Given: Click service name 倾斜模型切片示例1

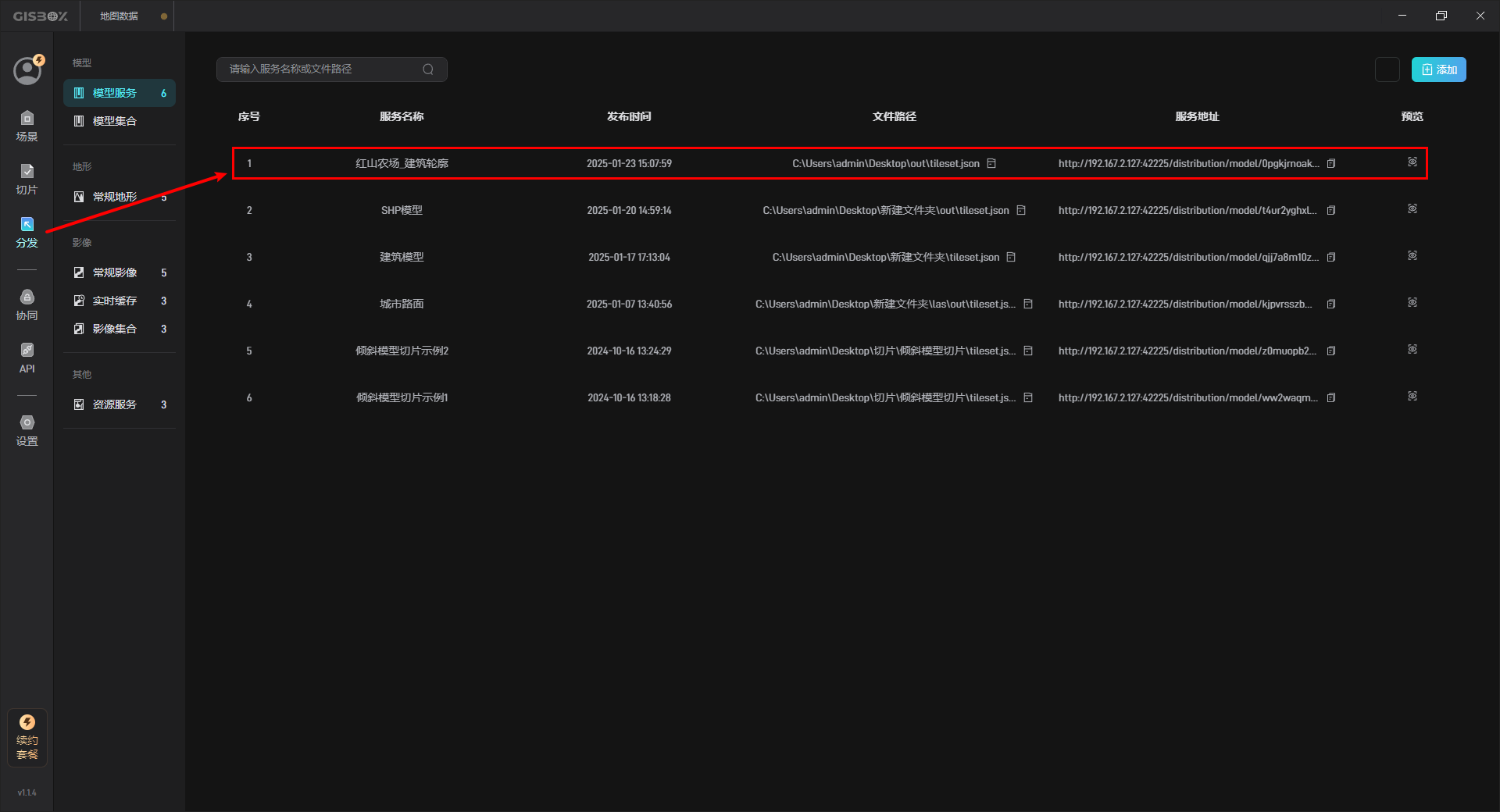Looking at the screenshot, I should [402, 397].
